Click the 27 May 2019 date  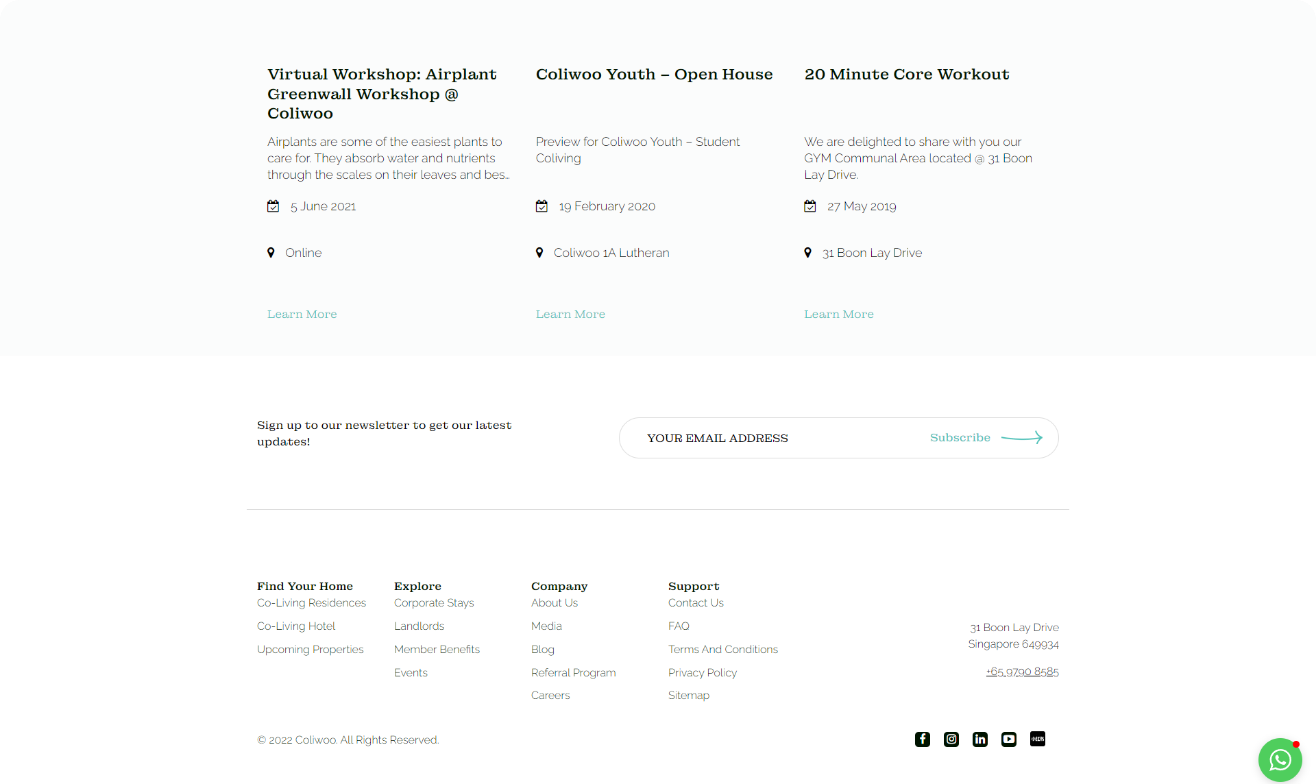(862, 206)
